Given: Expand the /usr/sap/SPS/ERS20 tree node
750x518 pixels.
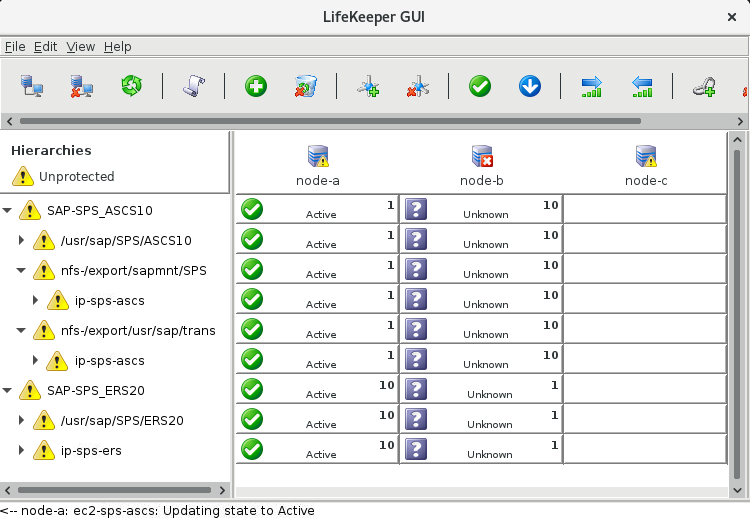Looking at the screenshot, I should (x=21, y=420).
